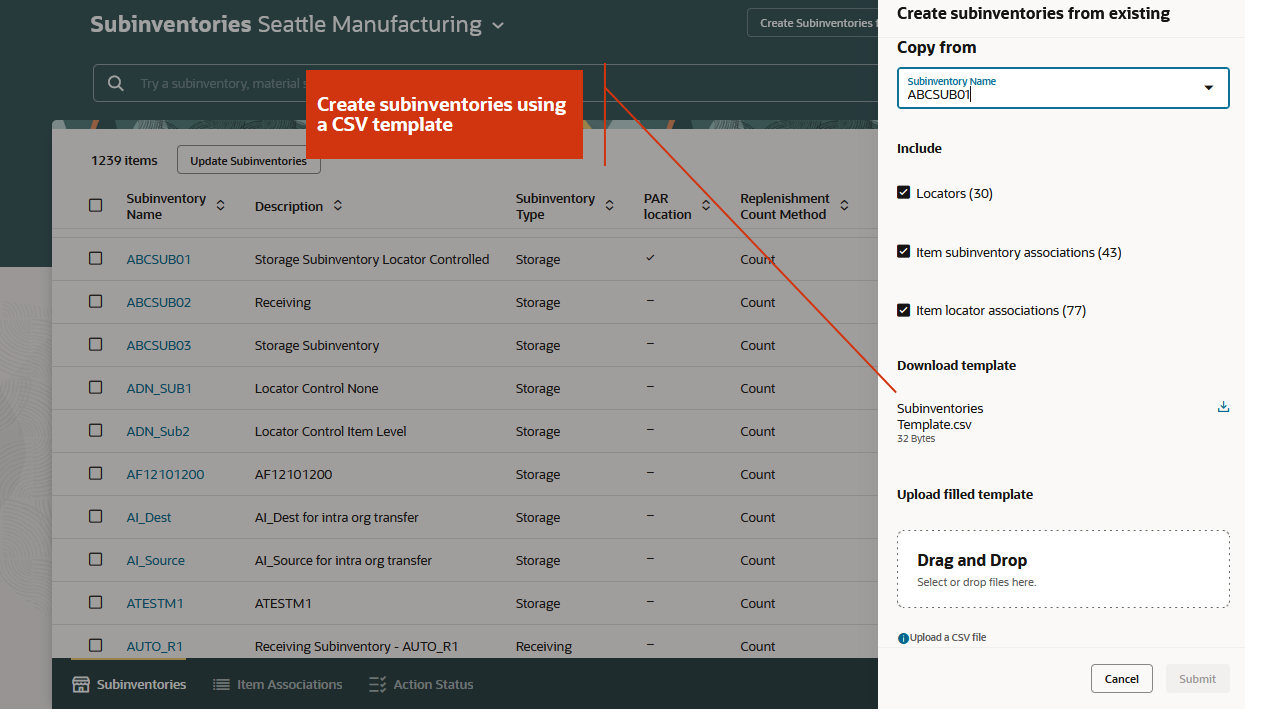Open the ABCSUB03 subinventory link

[158, 344]
